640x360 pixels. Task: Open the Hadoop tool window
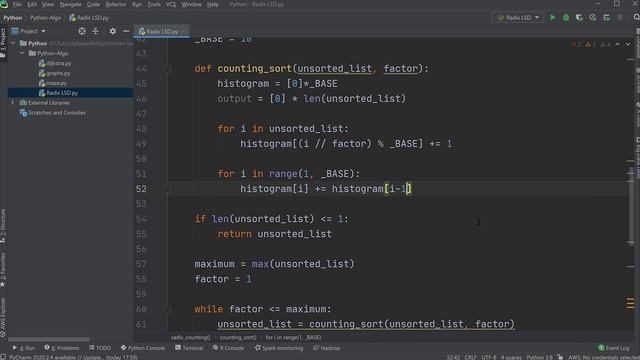pyautogui.click(x=327, y=348)
